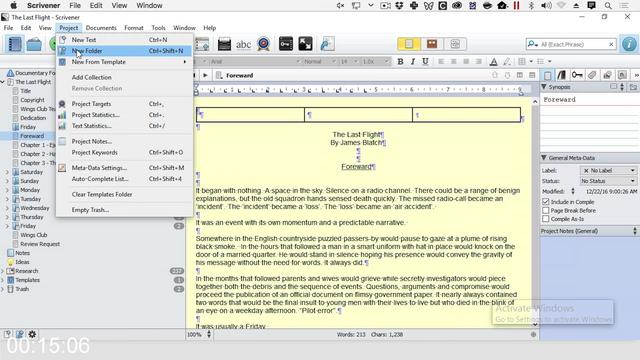Select Empty Trash menu item
The image size is (640, 360).
point(124,210)
